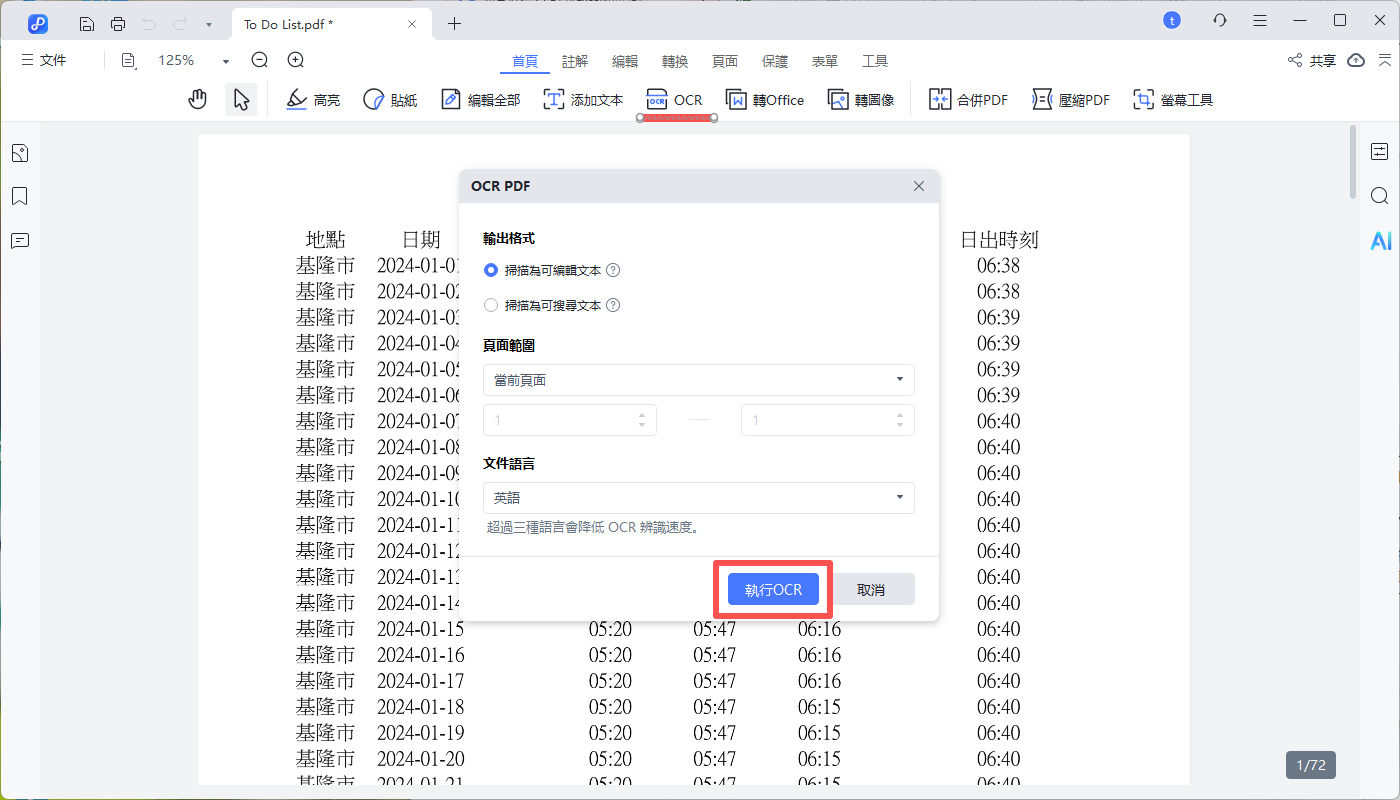Cancel the OCR dialog via 取消

pos(873,589)
